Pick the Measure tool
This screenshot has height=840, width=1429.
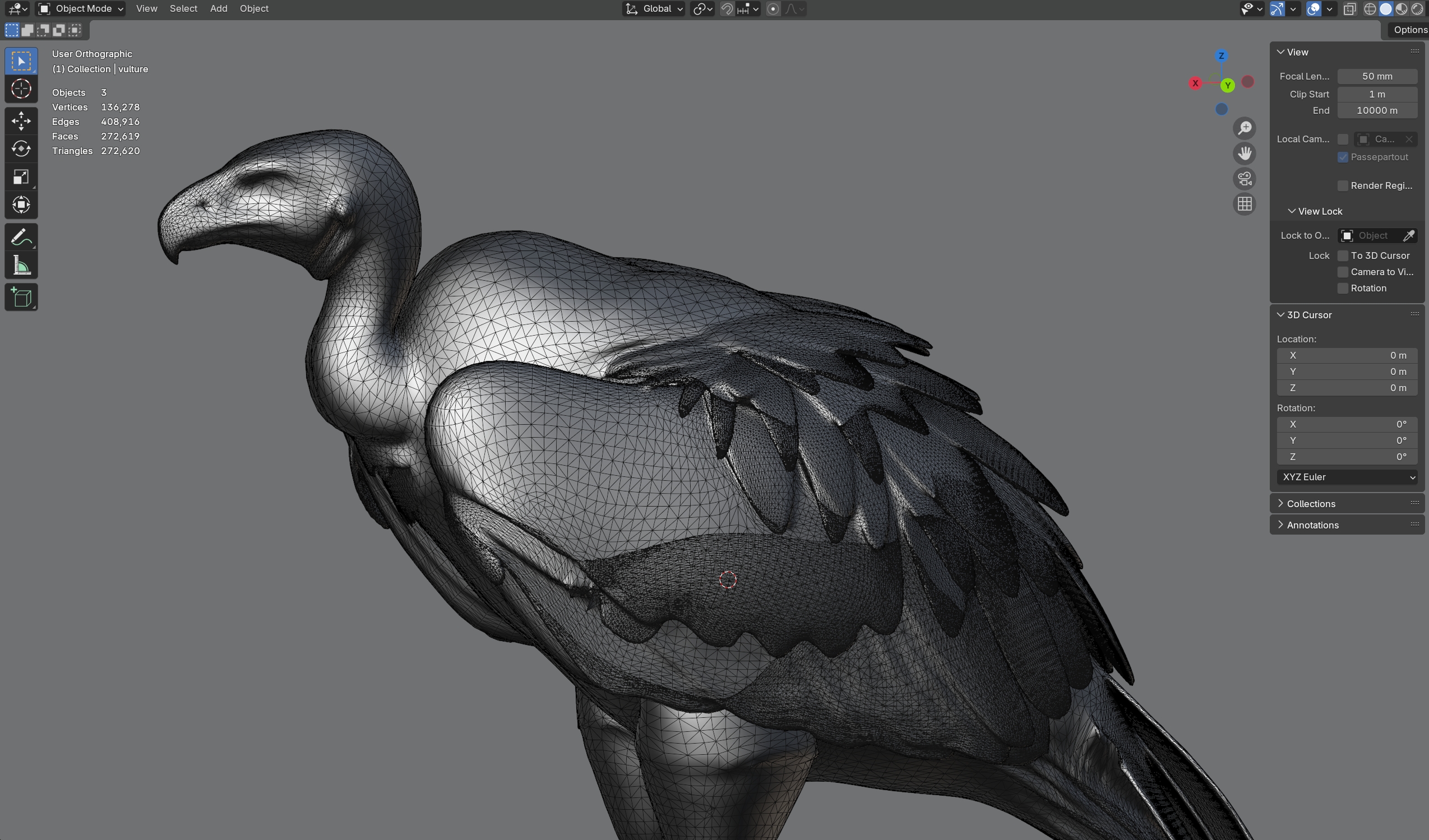21,265
